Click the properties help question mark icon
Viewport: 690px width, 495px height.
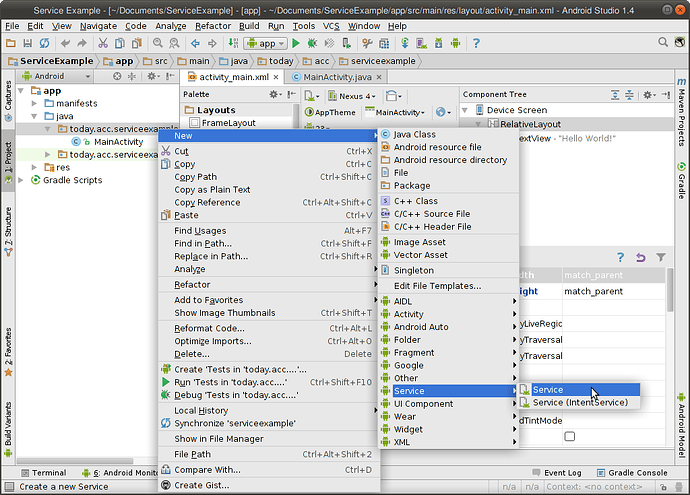(x=620, y=257)
